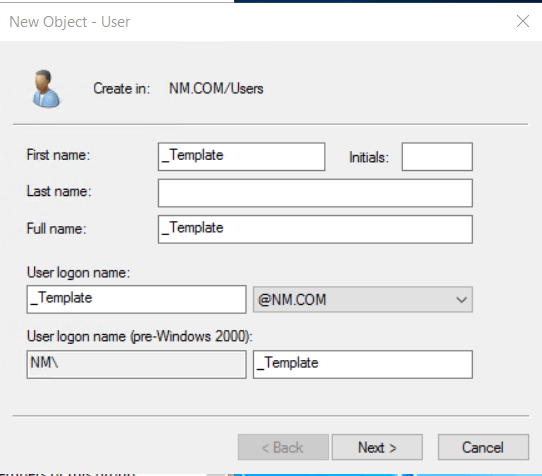Screen dimensions: 542x476
Task: Click the 'First name:' label
Action: [58, 155]
